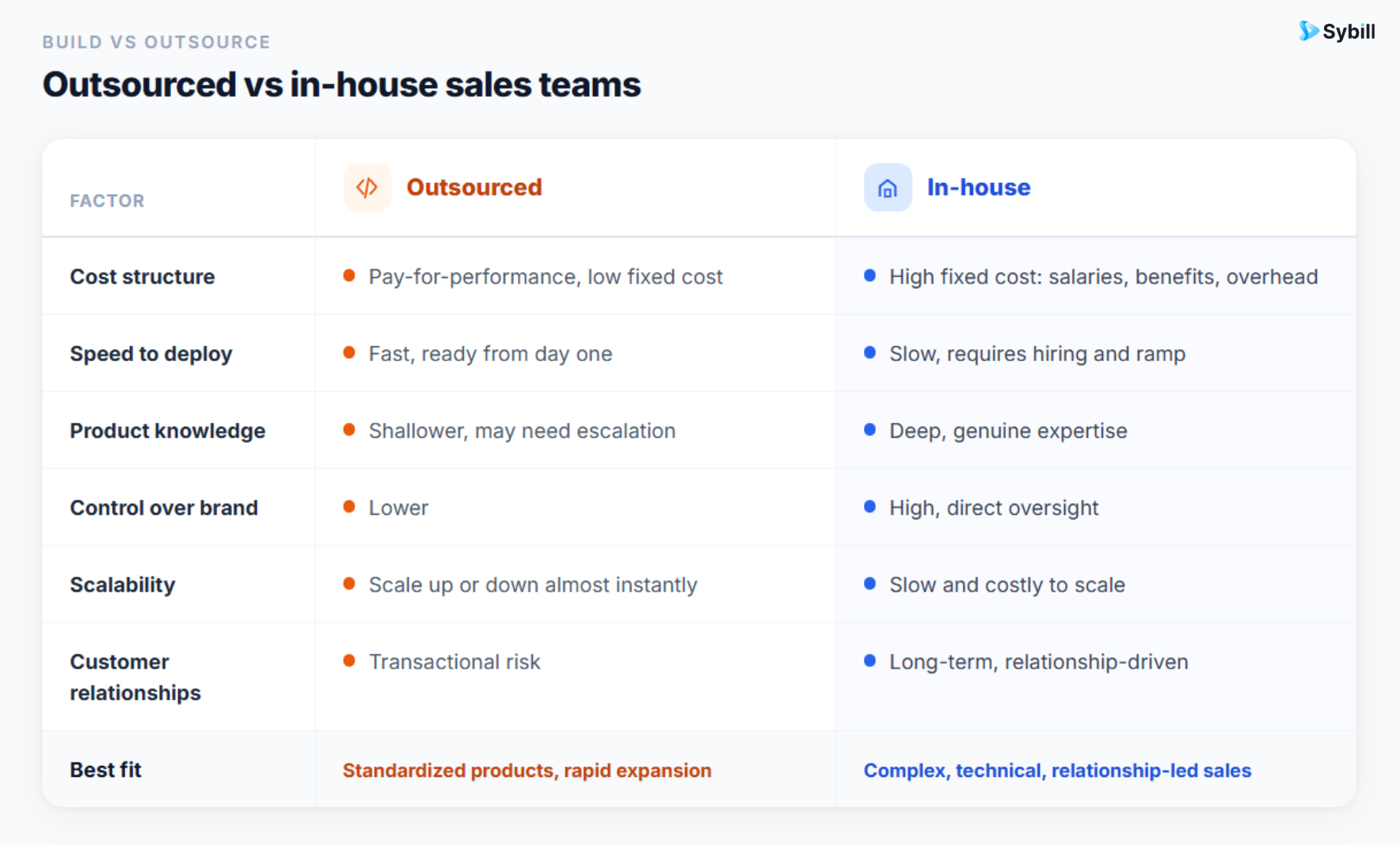Select the 'Speed to deploy' row label
1400x845 pixels.
click(151, 354)
